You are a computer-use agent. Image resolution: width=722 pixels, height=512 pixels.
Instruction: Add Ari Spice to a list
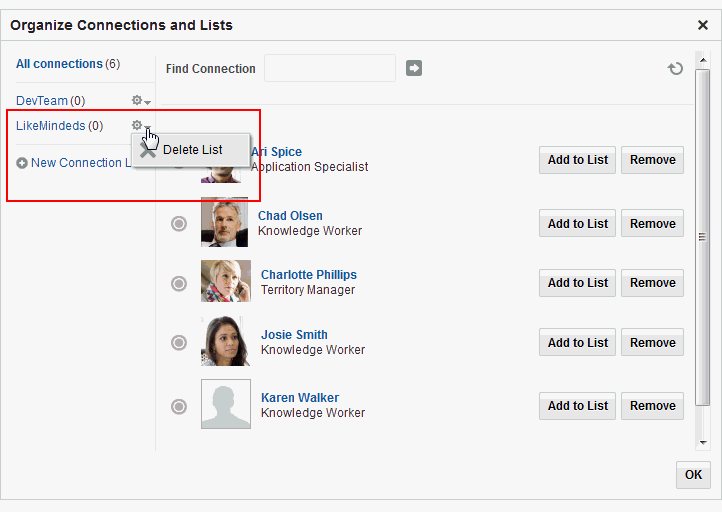[x=577, y=160]
